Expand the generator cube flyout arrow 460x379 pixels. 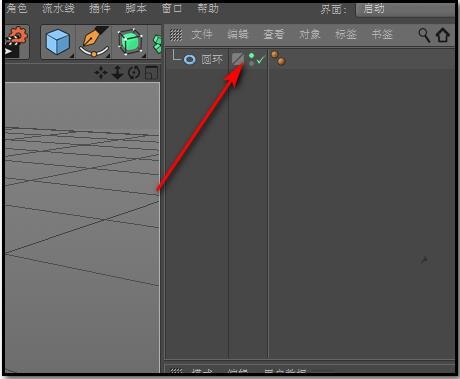[144, 56]
